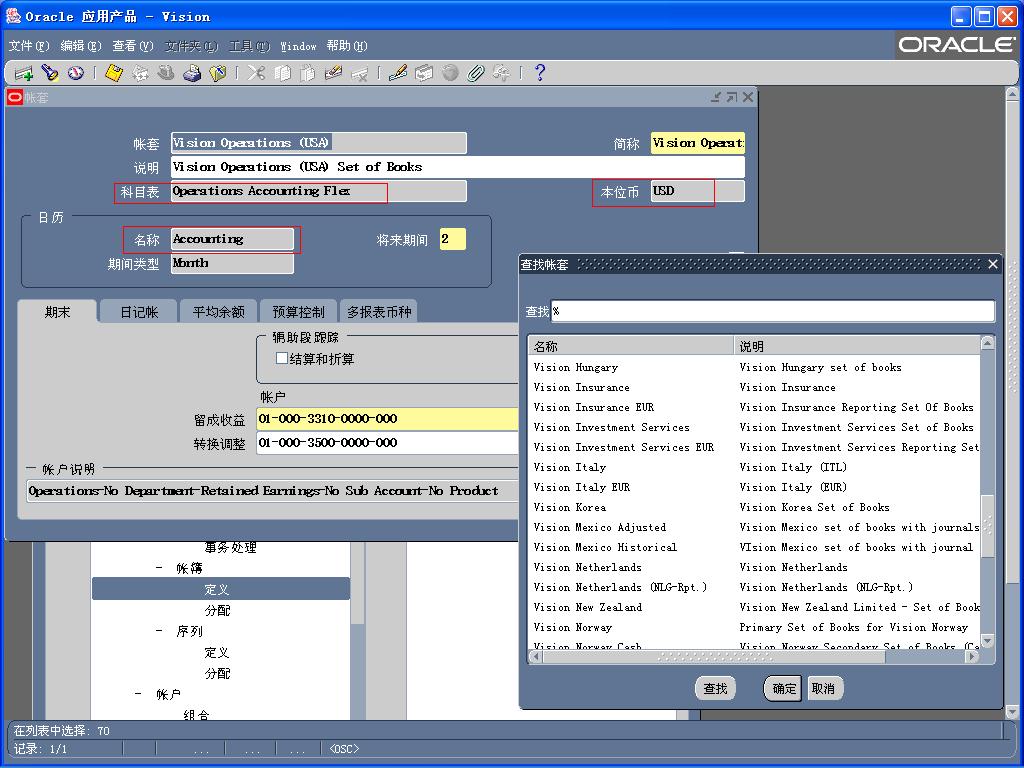Select the Vision Insurance EUR row
Viewport: 1024px width, 768px height.
(754, 407)
